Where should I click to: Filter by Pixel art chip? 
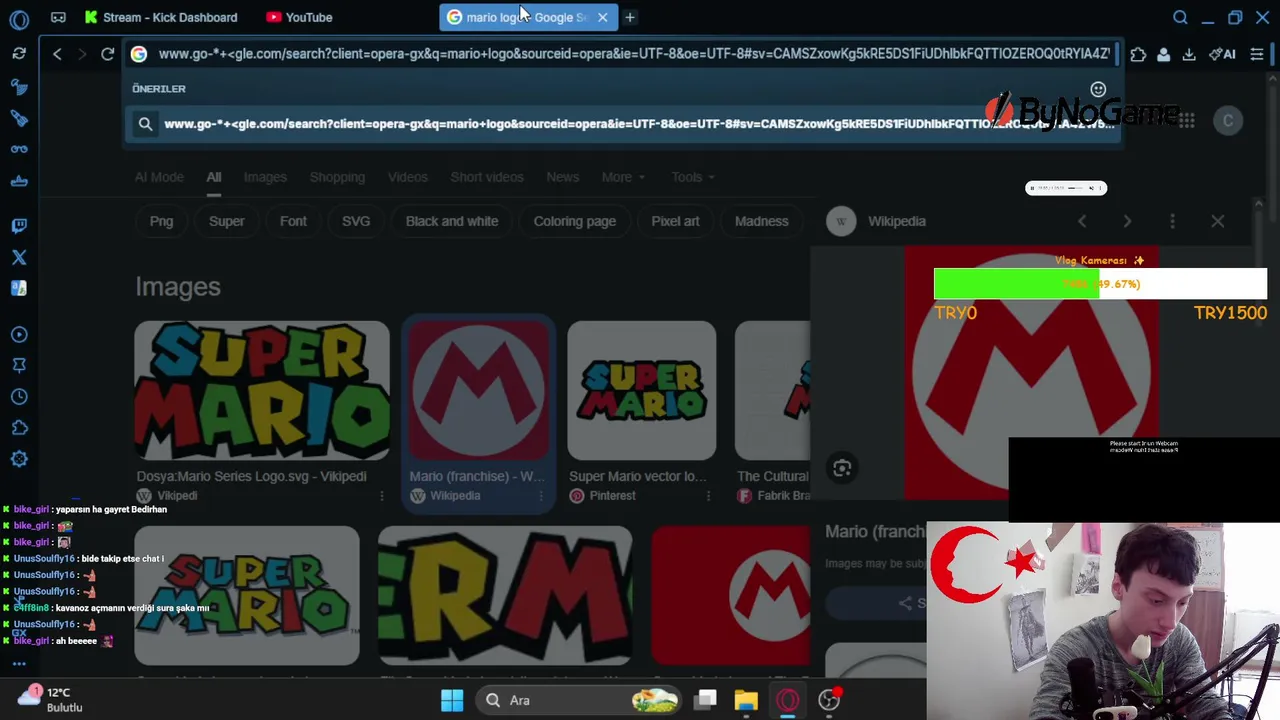[675, 221]
